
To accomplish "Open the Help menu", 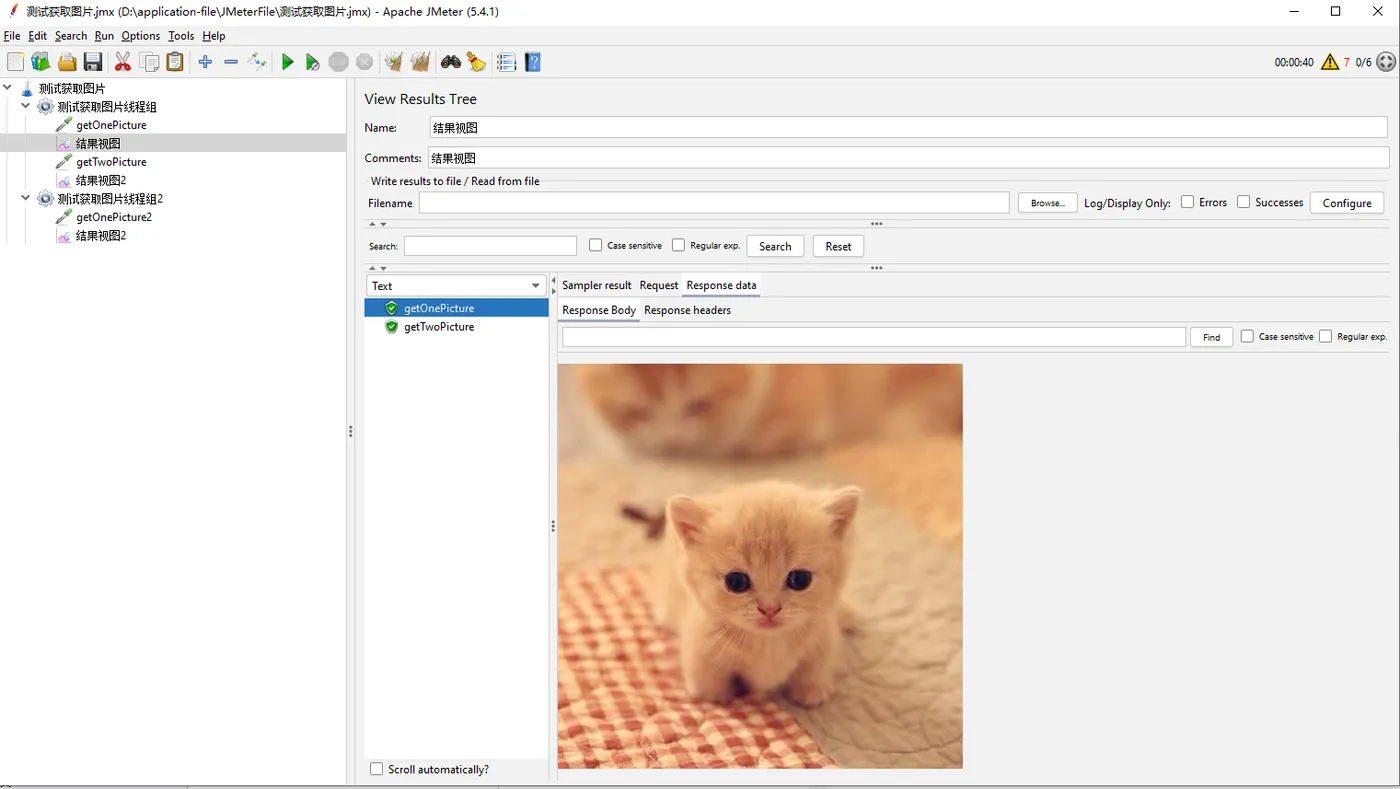I will pyautogui.click(x=214, y=36).
